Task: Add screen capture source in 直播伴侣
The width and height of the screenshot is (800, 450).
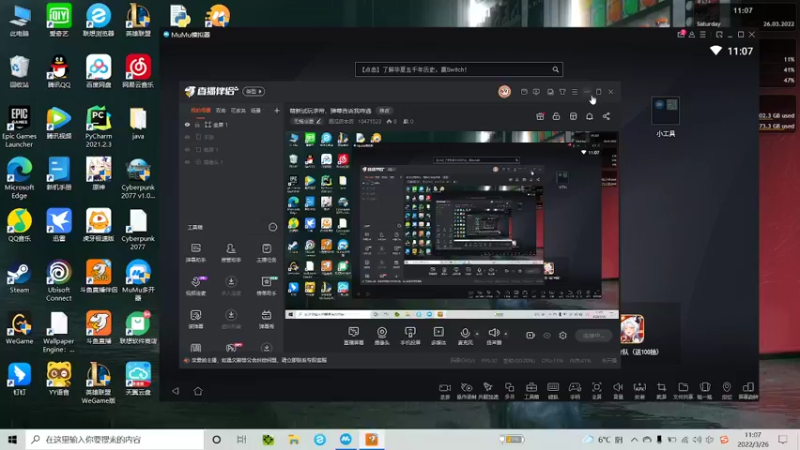Action: click(354, 336)
